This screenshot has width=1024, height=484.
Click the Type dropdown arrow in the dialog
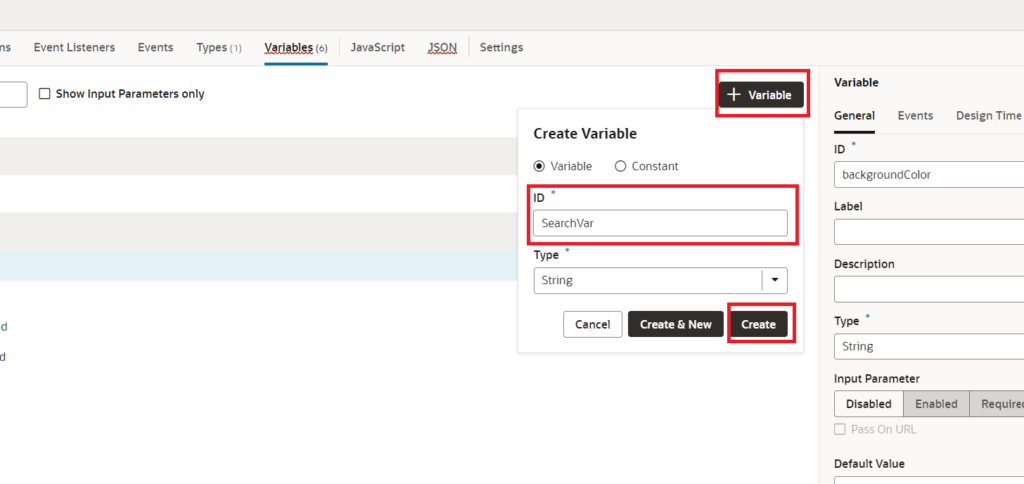coord(775,280)
